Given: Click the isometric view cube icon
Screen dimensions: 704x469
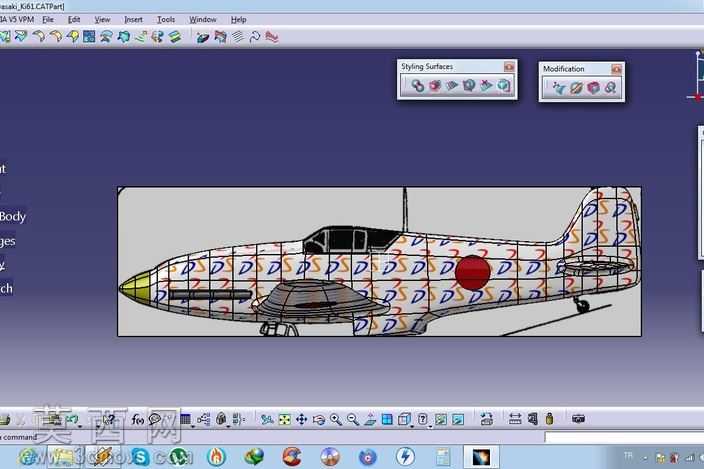Looking at the screenshot, I should click(404, 420).
